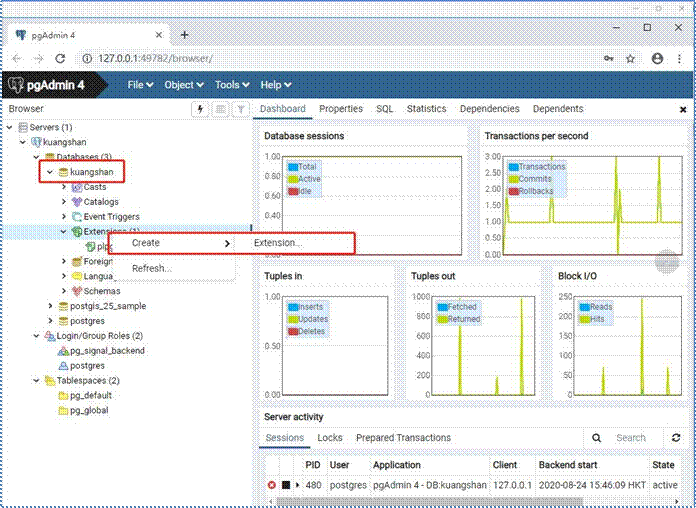Viewport: 696px width, 508px height.
Task: Close the pgAdmin 4 browser tab
Action: point(158,35)
